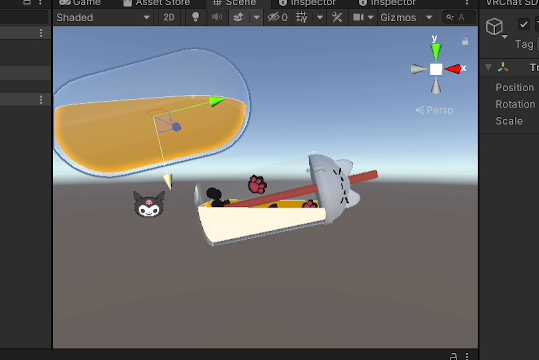
Task: Toggle the 2D view mode button
Action: click(x=168, y=17)
